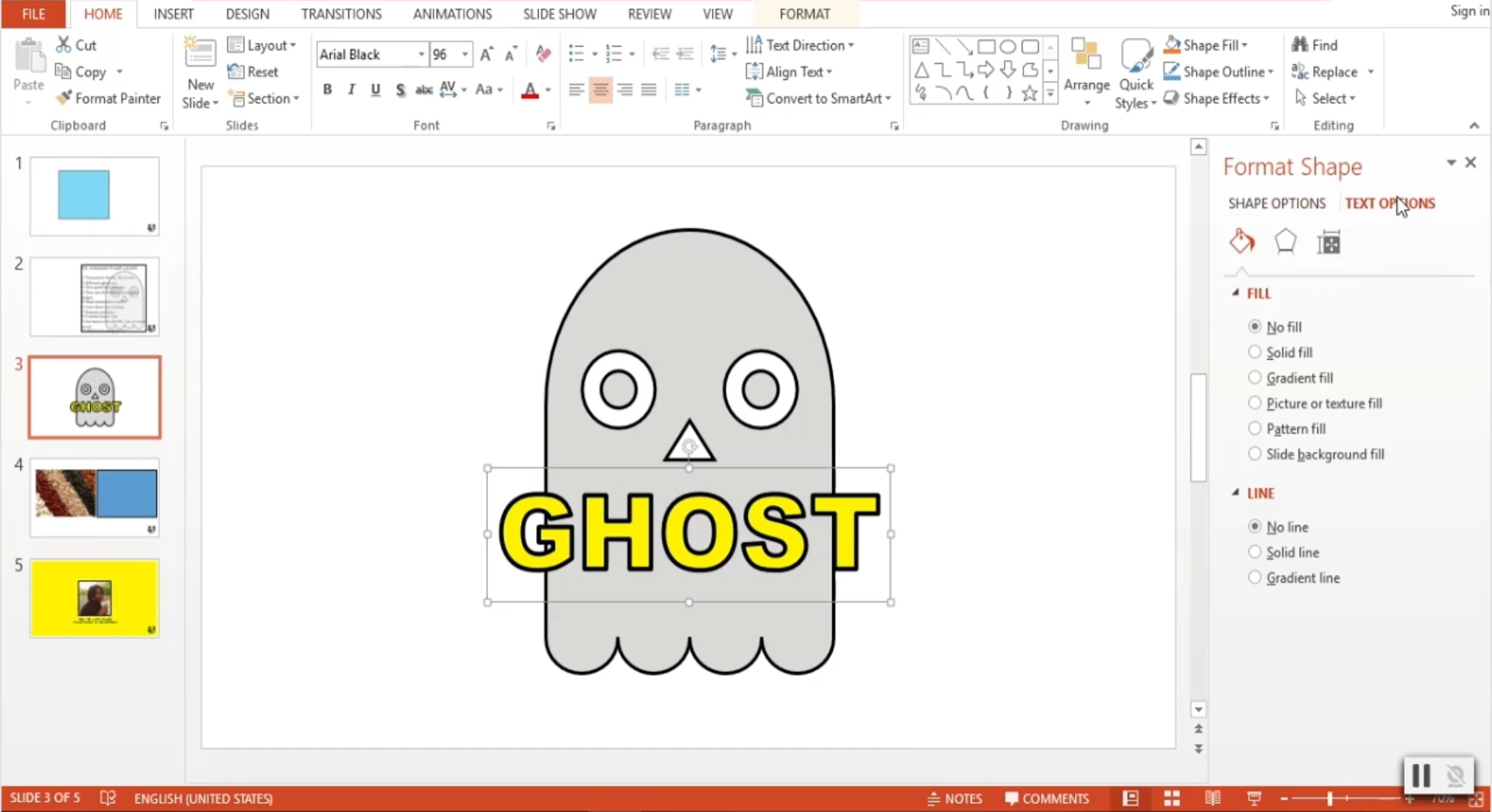
Task: Select slide 4 thumbnail
Action: point(94,497)
